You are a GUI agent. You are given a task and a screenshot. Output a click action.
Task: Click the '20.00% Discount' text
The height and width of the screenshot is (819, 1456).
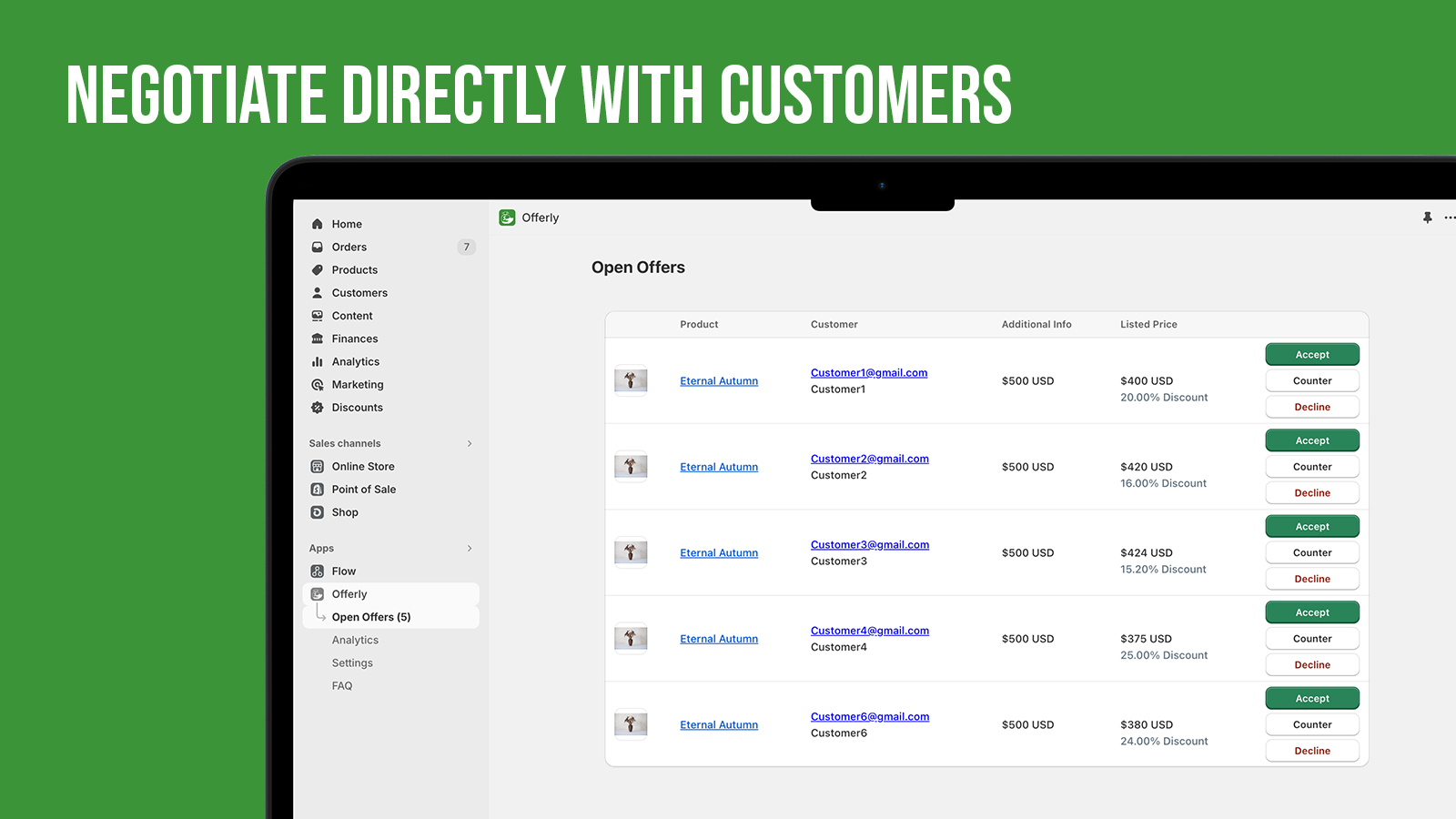pyautogui.click(x=1164, y=398)
